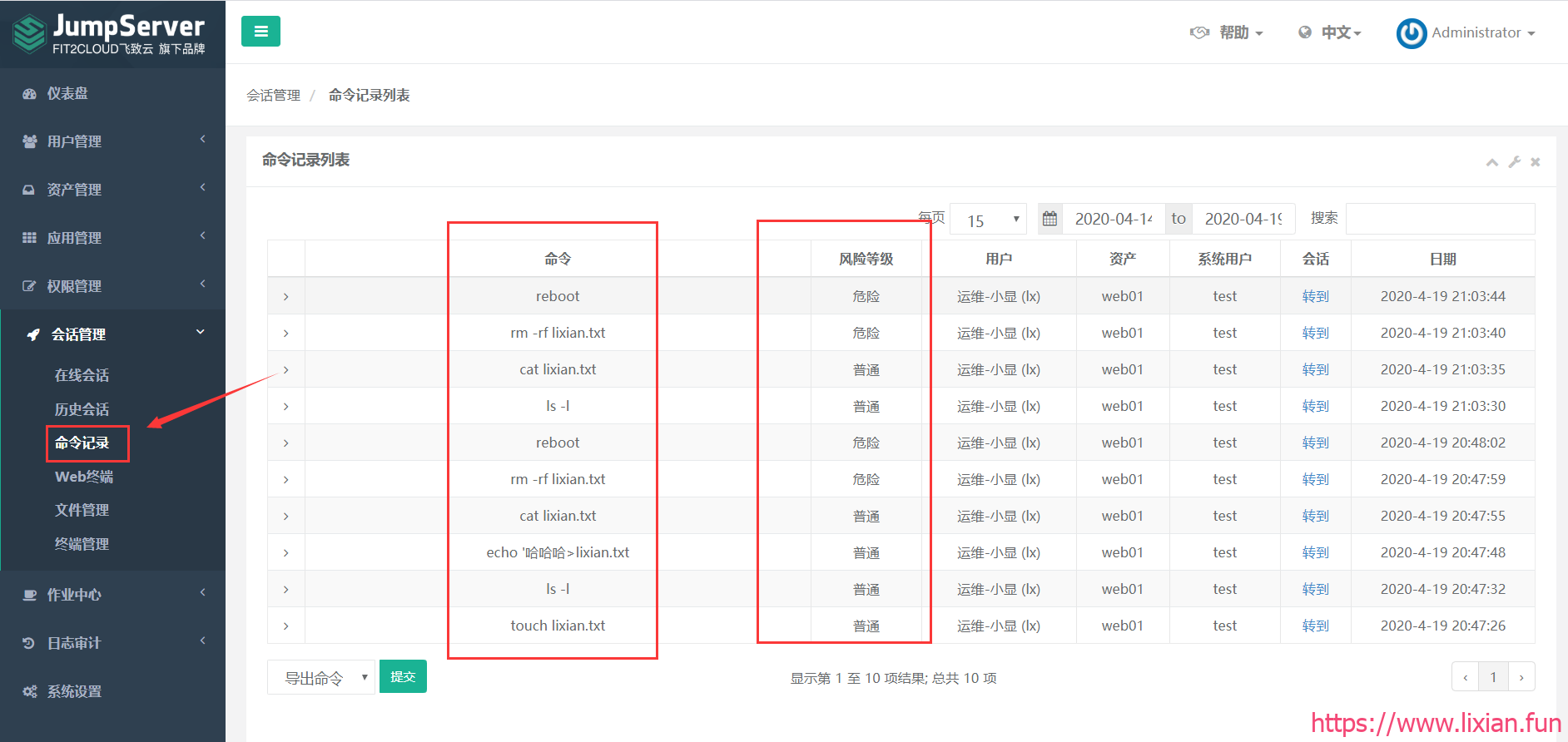Click the edit icon next to 权限管理

29,287
